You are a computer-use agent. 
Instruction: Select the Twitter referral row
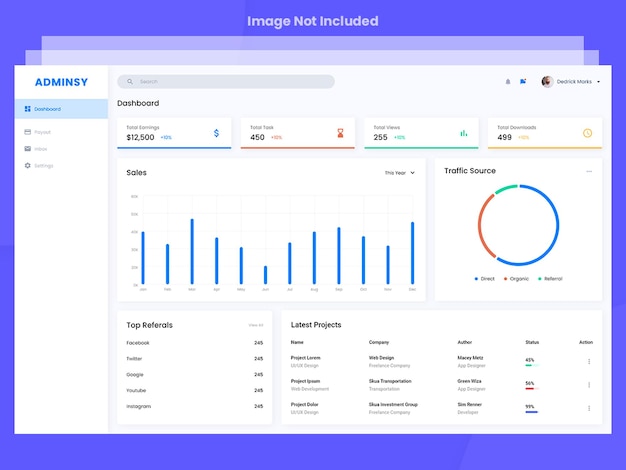pos(195,359)
